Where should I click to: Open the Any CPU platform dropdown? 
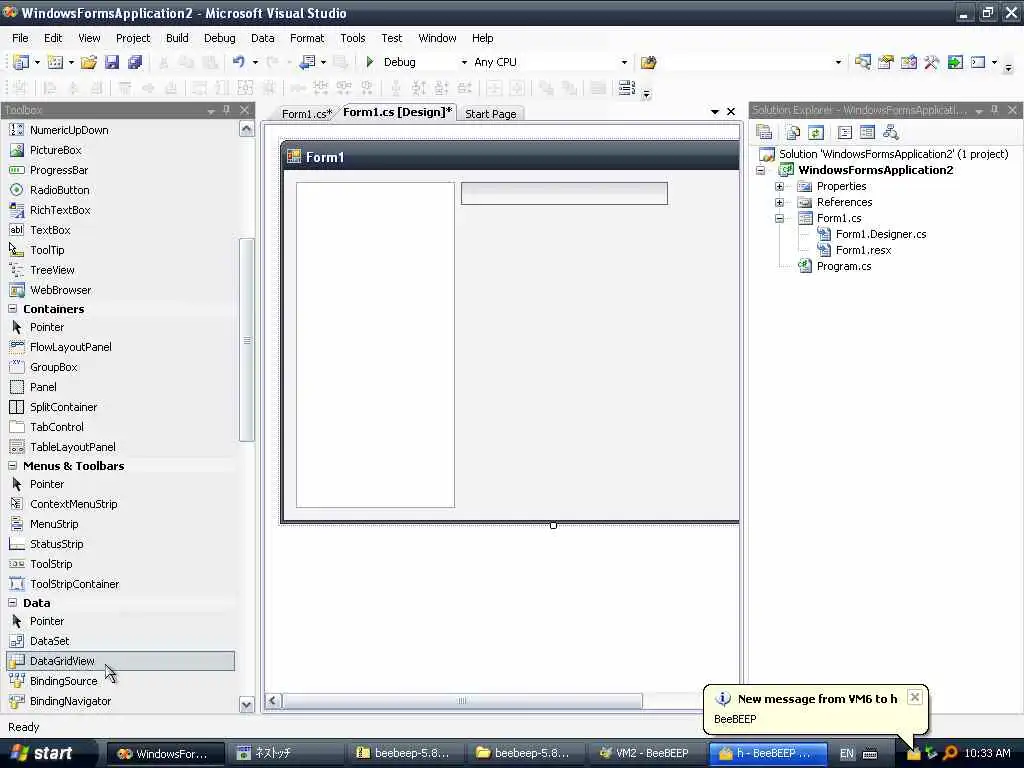point(624,62)
